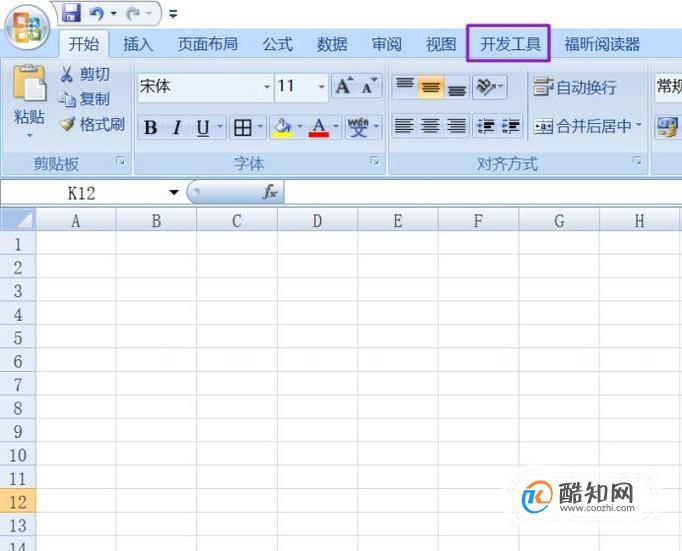Open the 对齐方式 dialog launcher
Image resolution: width=682 pixels, height=551 pixels.
pos(637,161)
